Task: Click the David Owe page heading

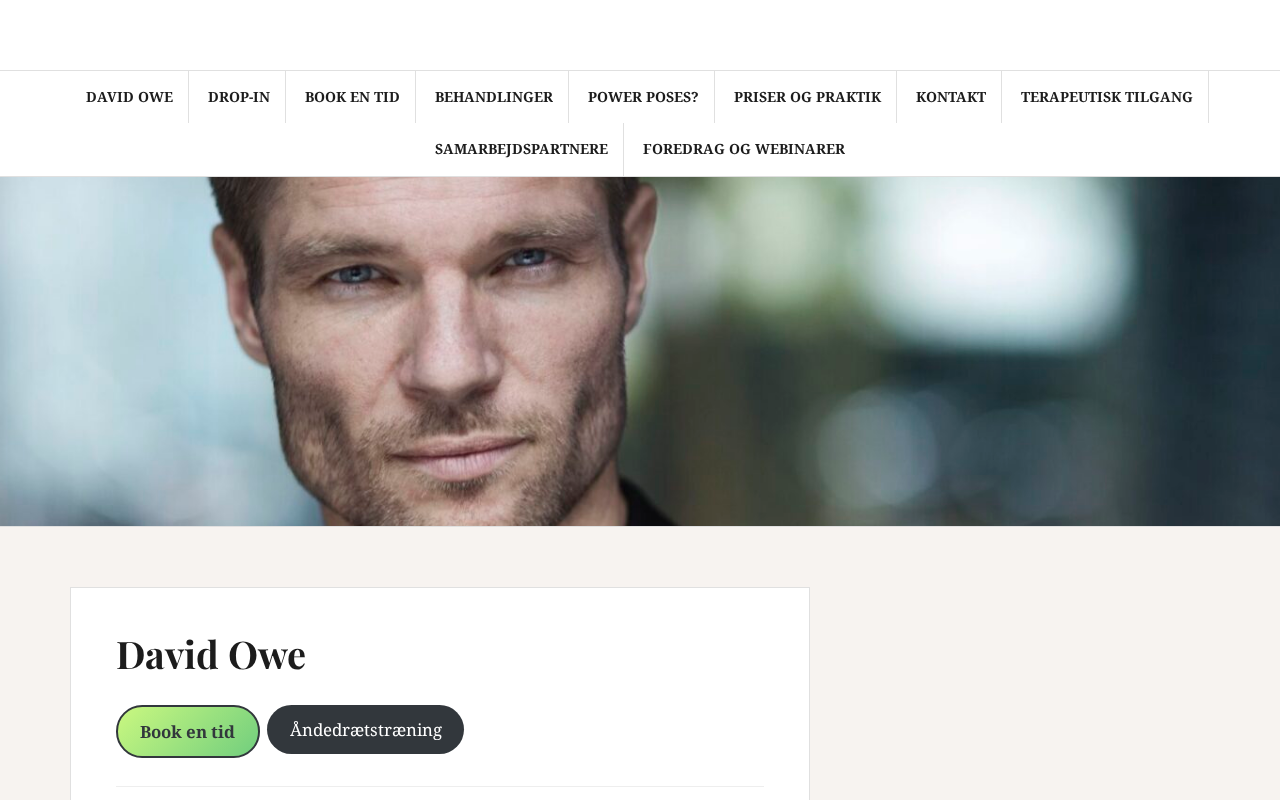Action: click(x=211, y=654)
